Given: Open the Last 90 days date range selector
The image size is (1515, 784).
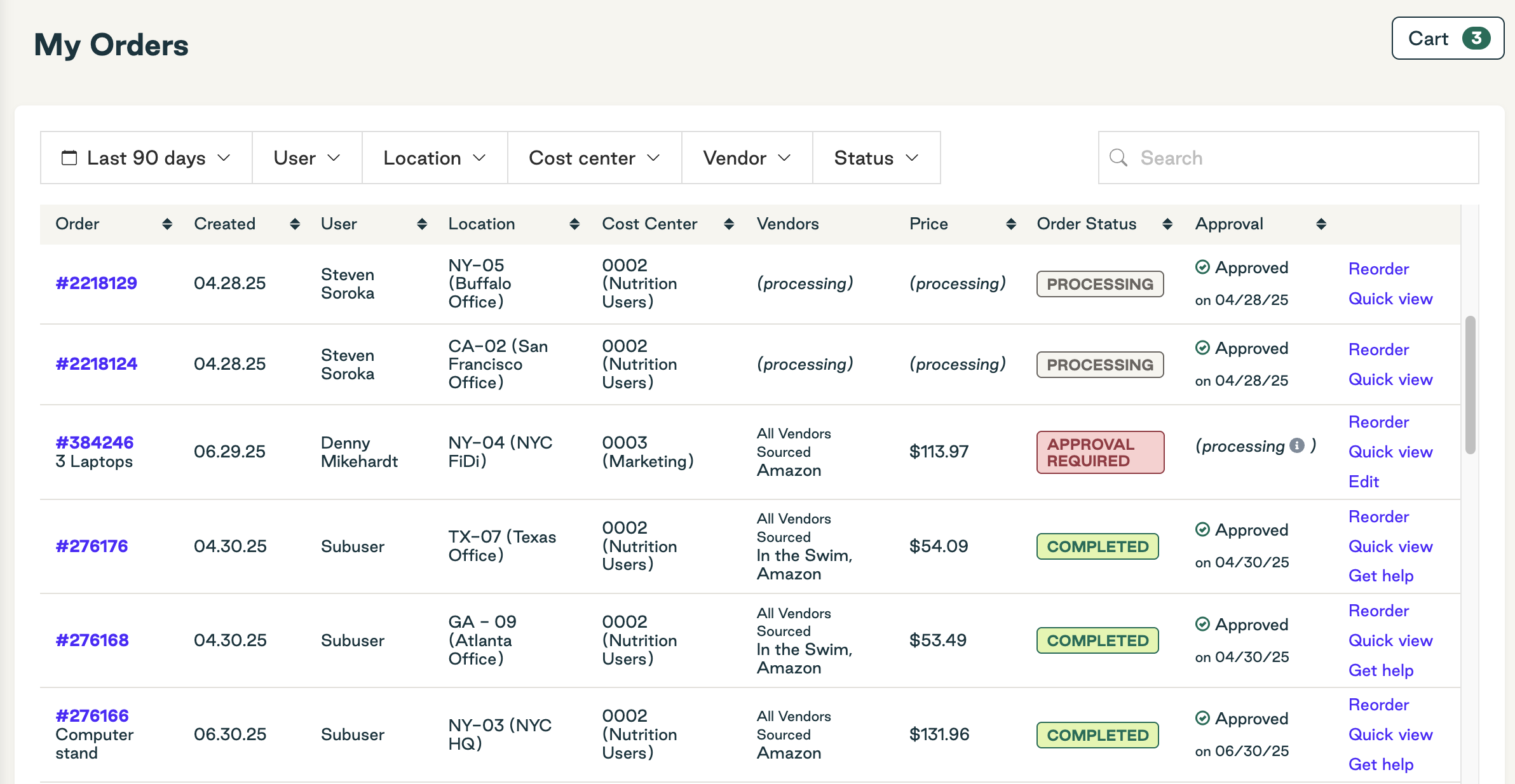Looking at the screenshot, I should pos(146,157).
